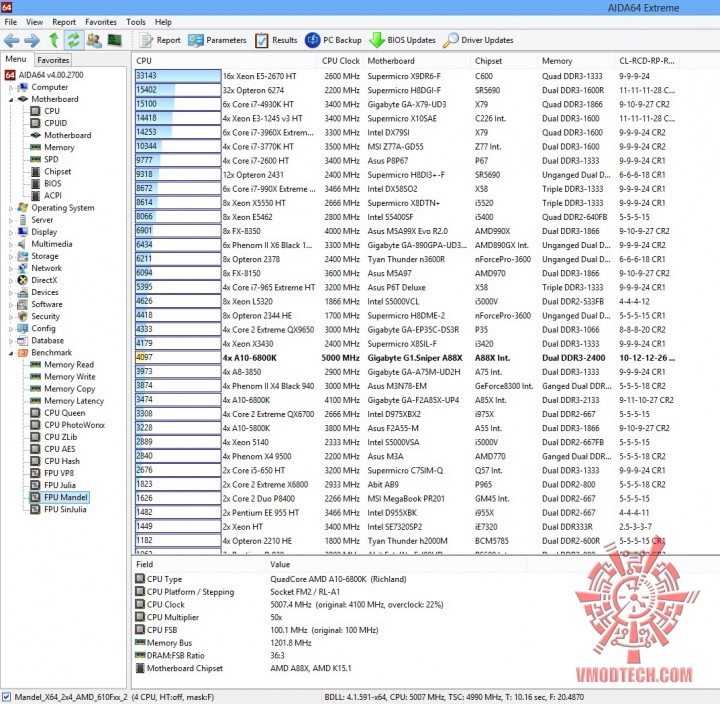Viewport: 720px width, 704px height.
Task: Open the Help menu
Action: click(x=163, y=22)
